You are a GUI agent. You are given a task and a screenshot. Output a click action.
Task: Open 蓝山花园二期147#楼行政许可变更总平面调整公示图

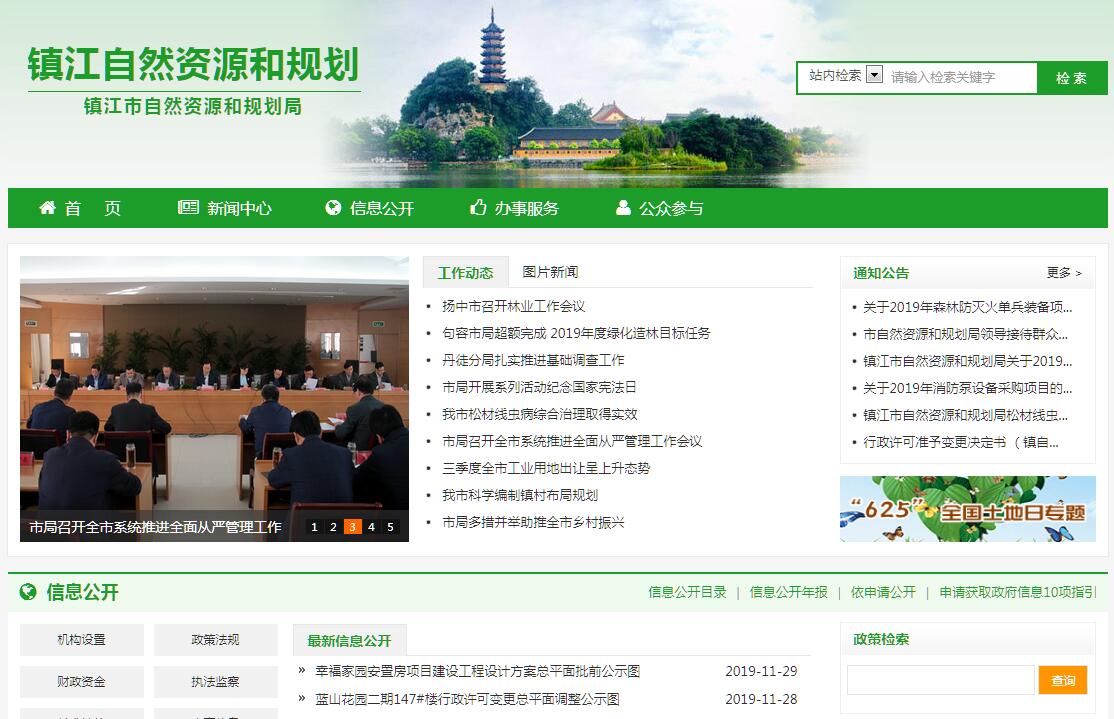tap(467, 699)
